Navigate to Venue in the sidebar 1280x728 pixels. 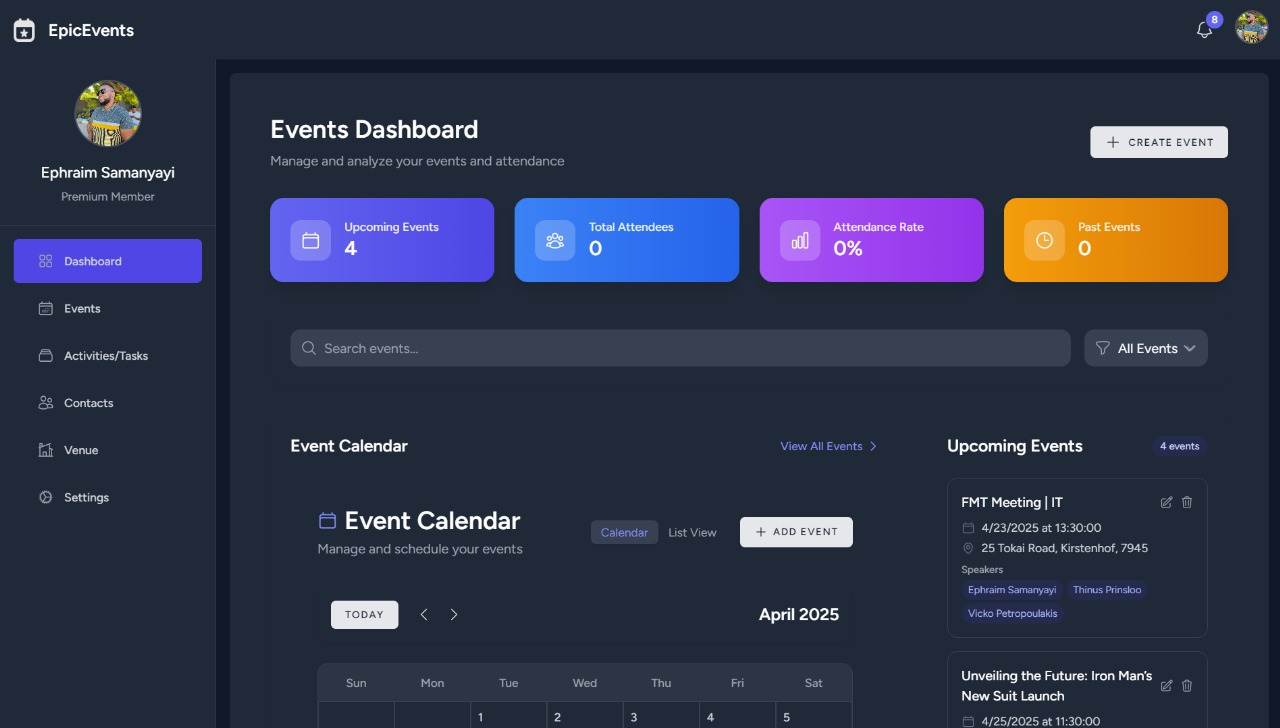81,450
